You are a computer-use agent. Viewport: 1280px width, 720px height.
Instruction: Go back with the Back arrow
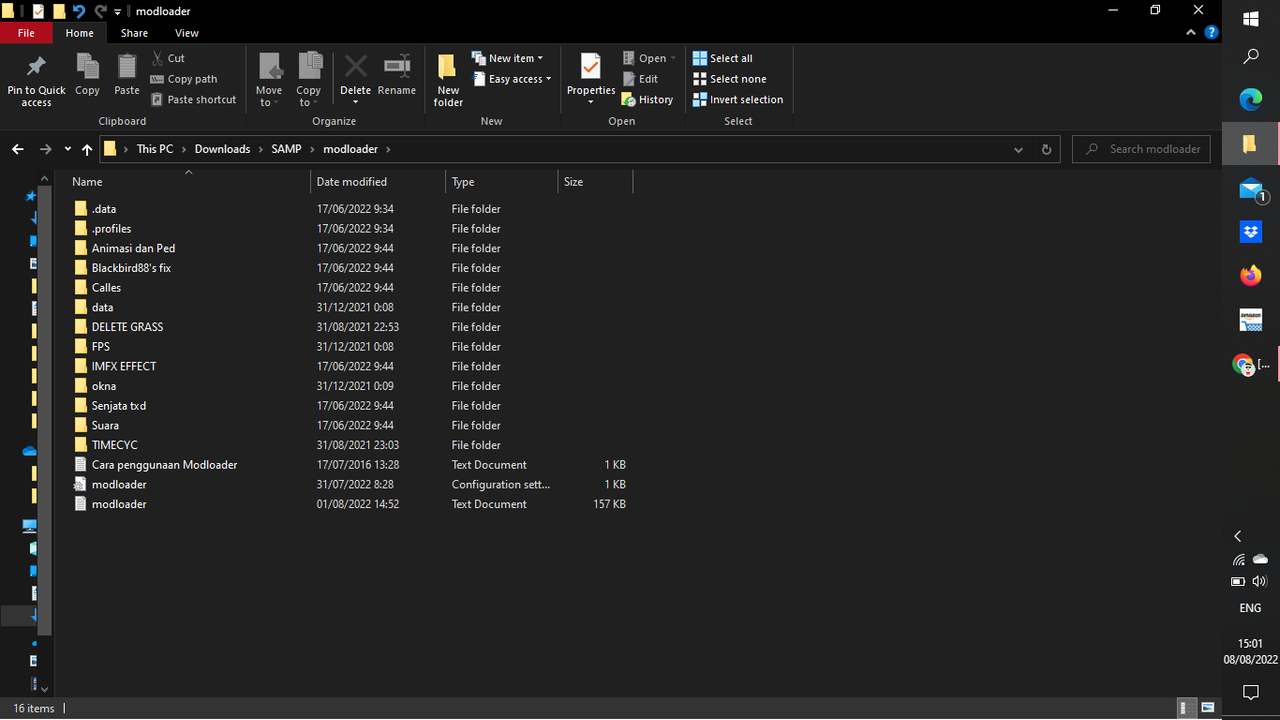(x=18, y=149)
